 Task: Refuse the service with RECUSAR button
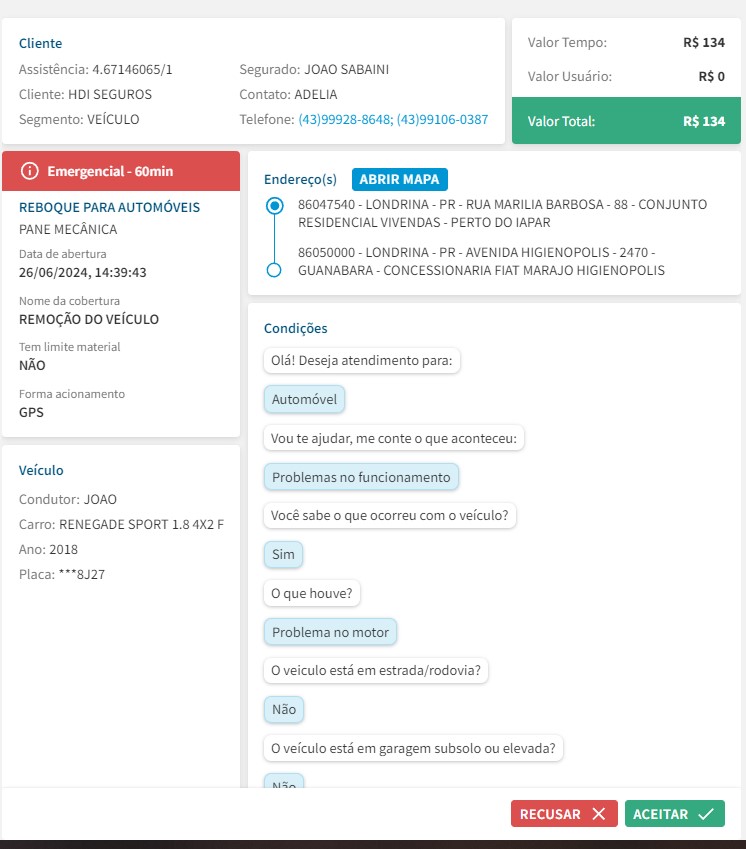click(x=564, y=814)
